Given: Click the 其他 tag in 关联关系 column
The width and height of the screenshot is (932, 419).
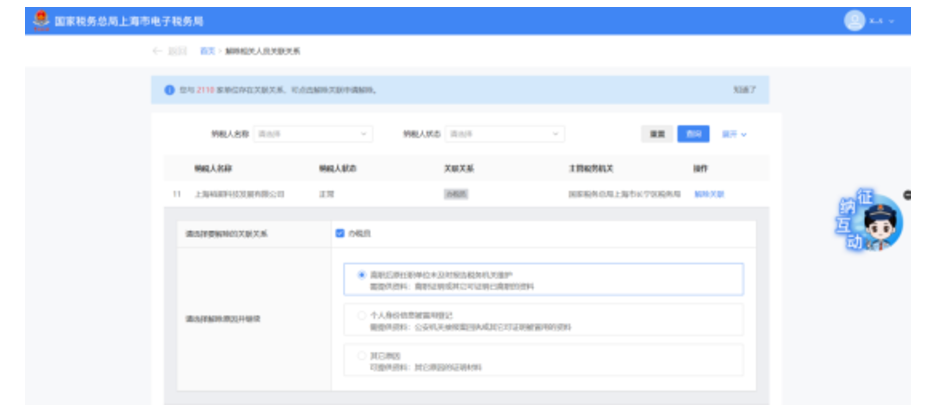Looking at the screenshot, I should pyautogui.click(x=456, y=194).
